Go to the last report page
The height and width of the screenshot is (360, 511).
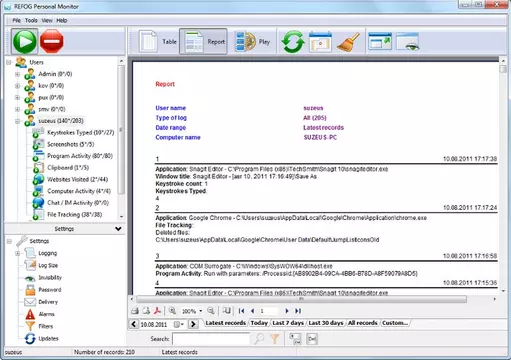(298, 311)
